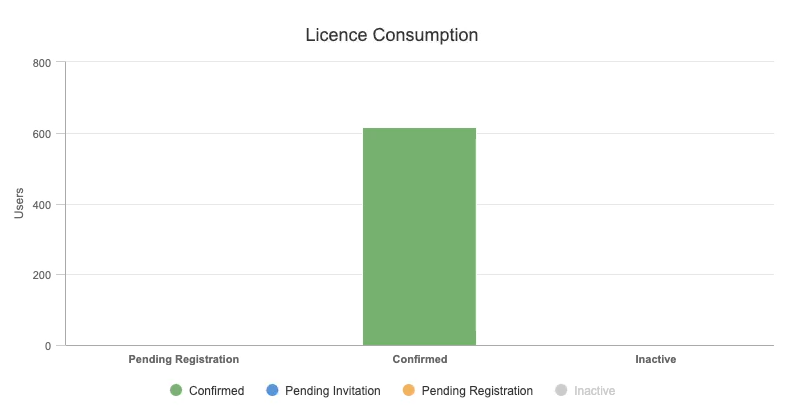
Task: Click the Users y-axis title
Action: coord(19,203)
